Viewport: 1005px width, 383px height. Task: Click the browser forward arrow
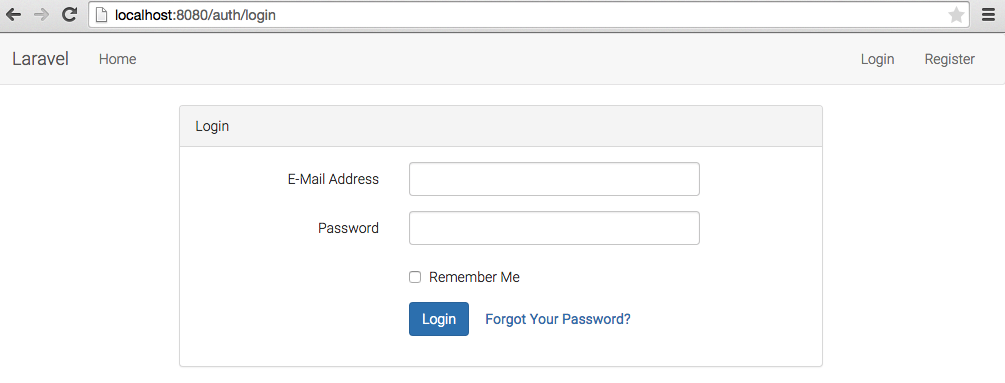click(41, 14)
